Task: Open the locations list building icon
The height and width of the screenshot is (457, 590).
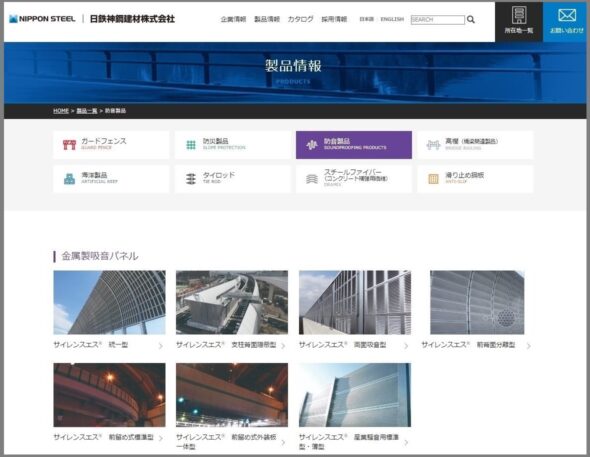Action: (x=519, y=15)
